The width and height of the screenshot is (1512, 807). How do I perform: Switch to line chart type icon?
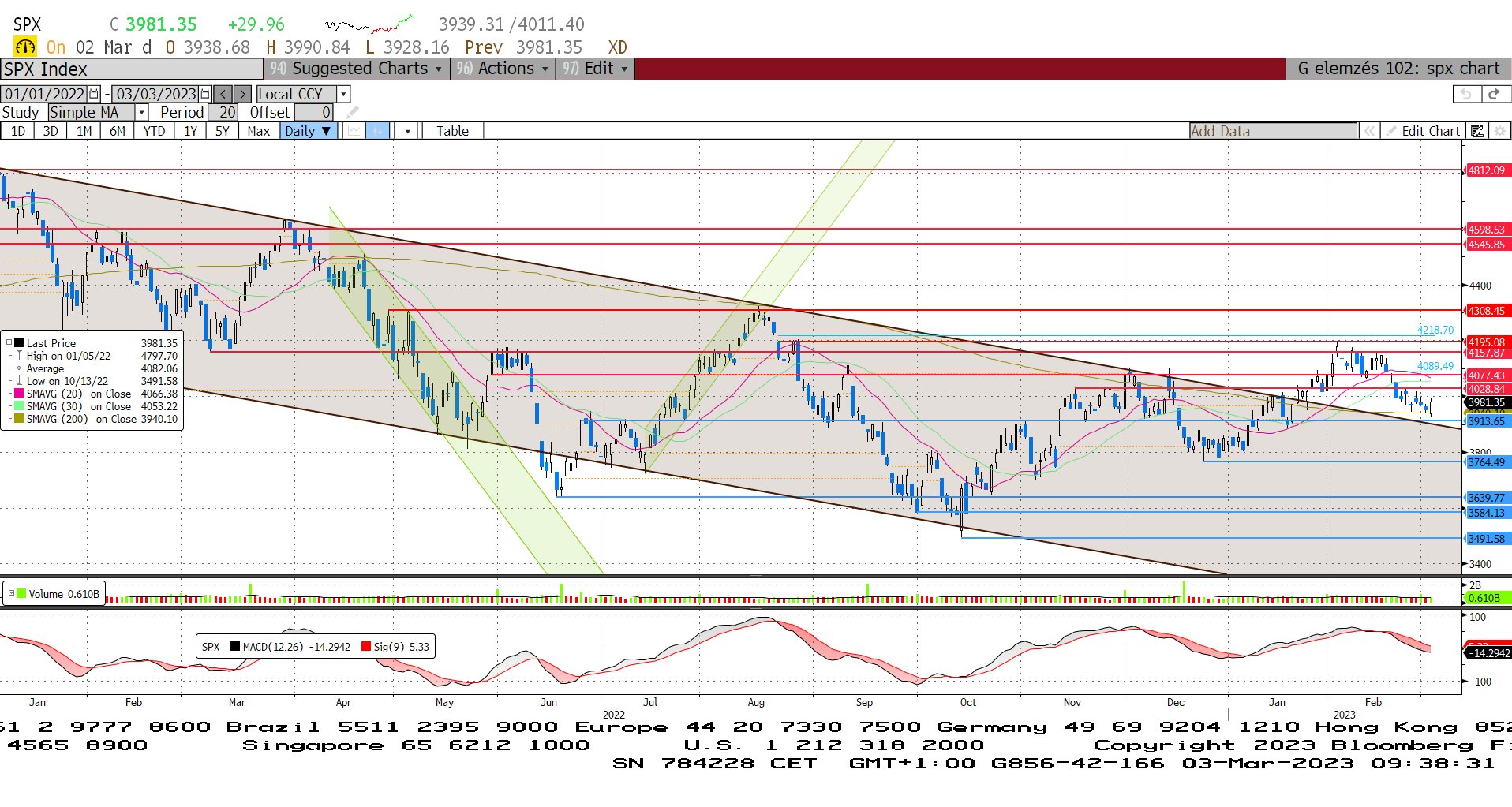pyautogui.click(x=354, y=131)
